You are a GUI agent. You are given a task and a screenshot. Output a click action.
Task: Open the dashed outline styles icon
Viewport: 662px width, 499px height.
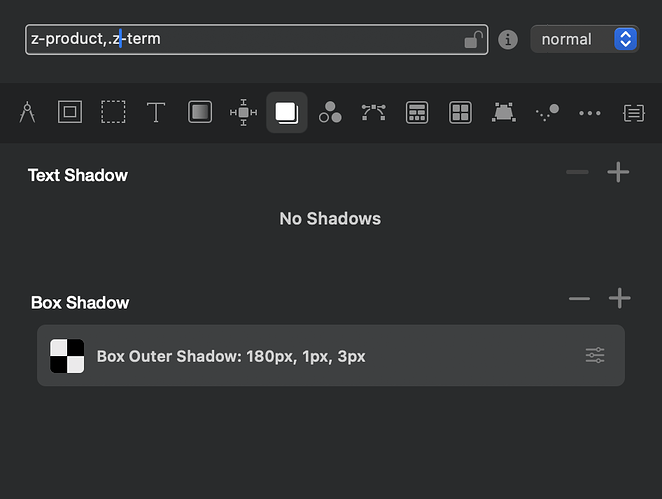tap(113, 113)
